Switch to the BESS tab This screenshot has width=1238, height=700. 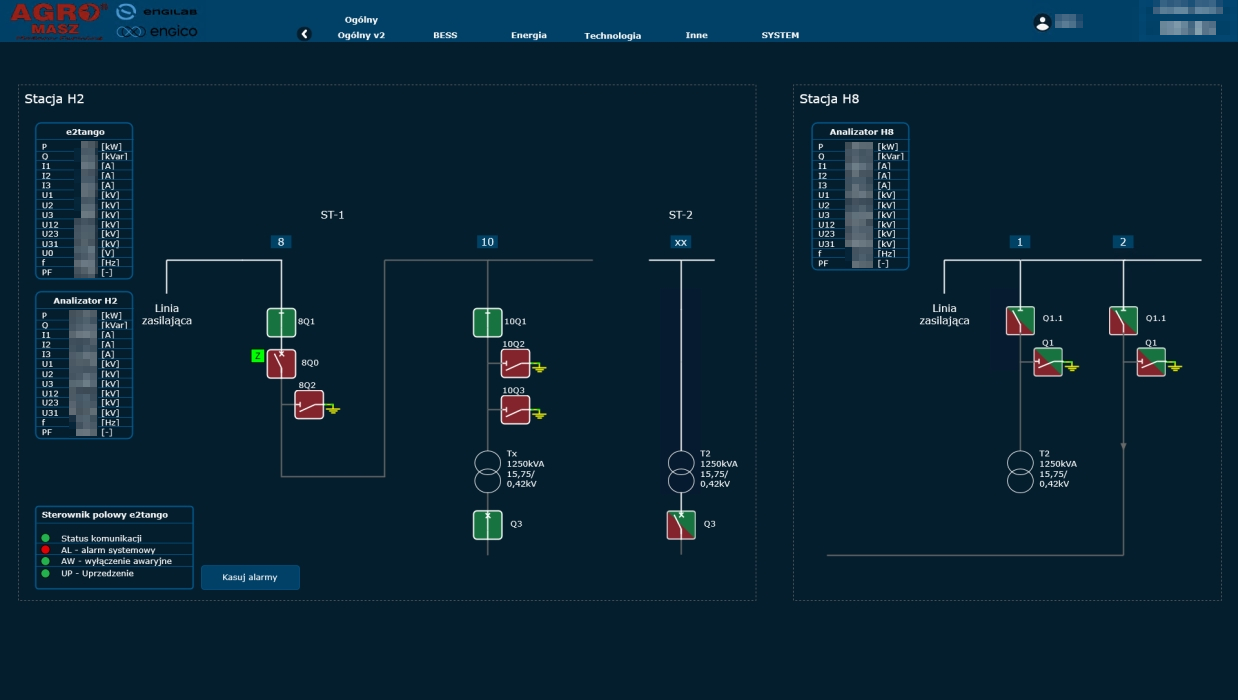[x=445, y=35]
